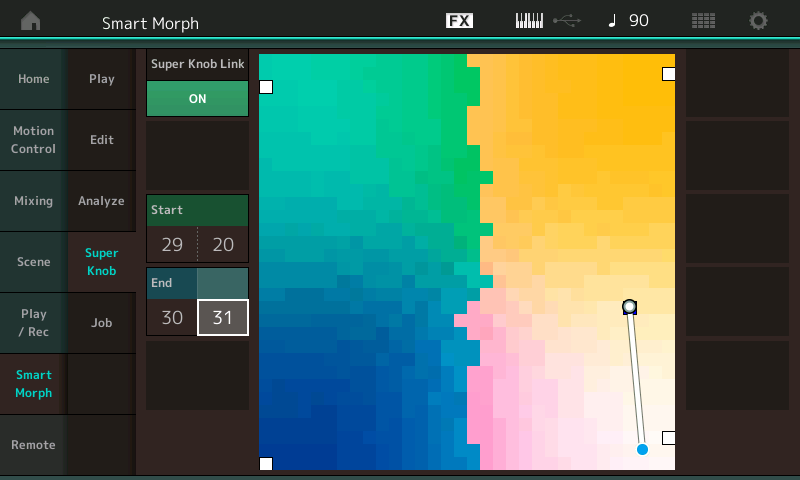
Task: Turn off Super Knob Link toggle
Action: 197,99
